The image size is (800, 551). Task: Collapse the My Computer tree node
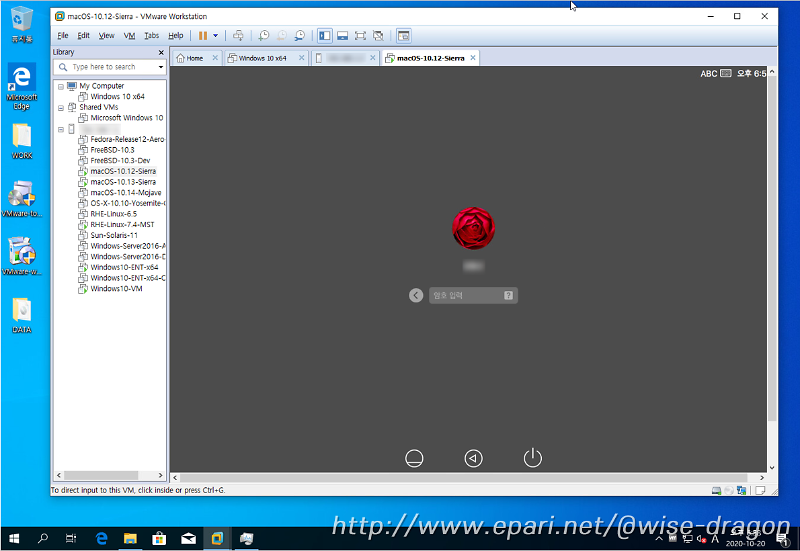[61, 86]
